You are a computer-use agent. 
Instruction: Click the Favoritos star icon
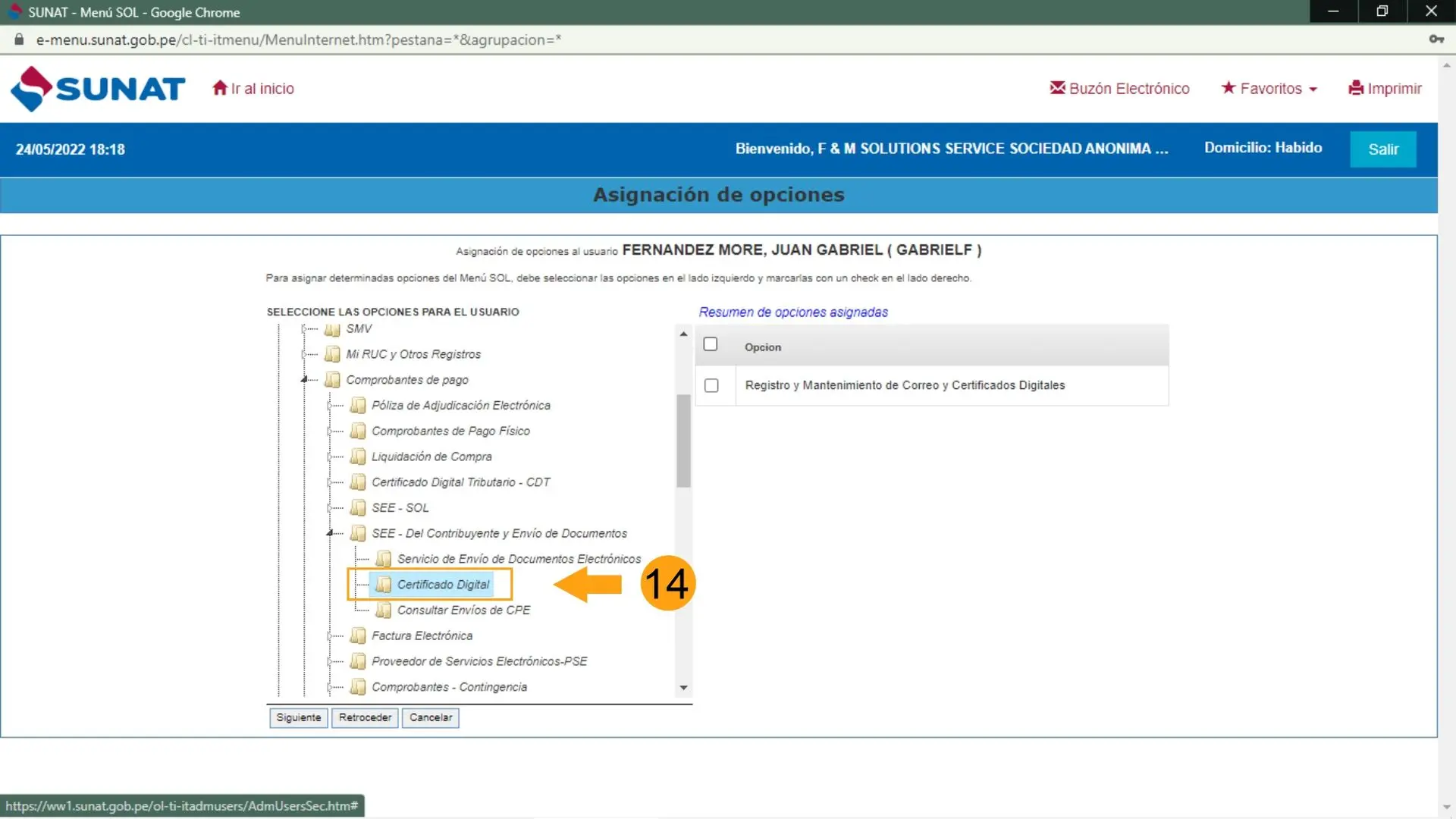[x=1228, y=88]
